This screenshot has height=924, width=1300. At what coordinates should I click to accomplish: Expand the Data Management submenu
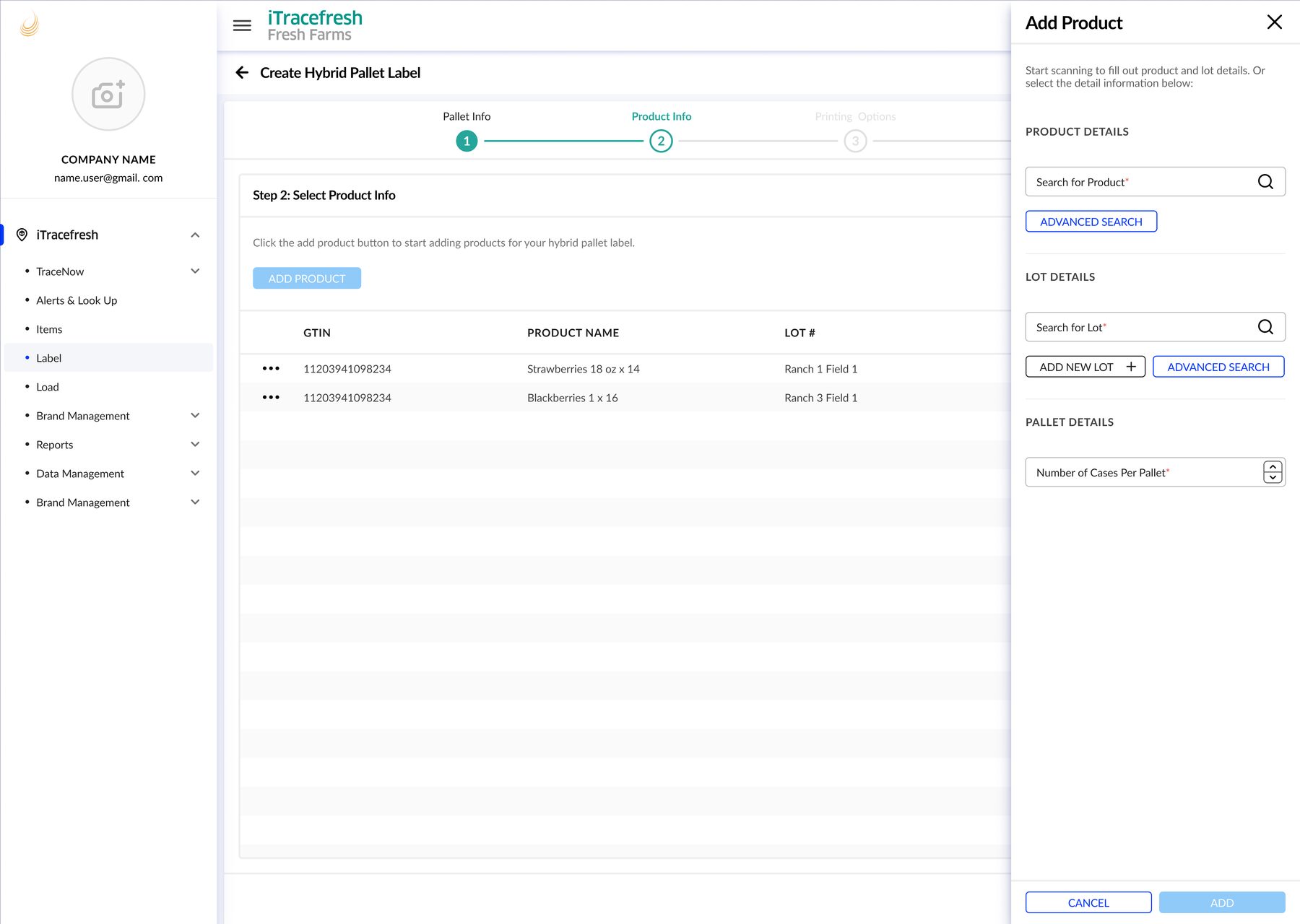195,473
